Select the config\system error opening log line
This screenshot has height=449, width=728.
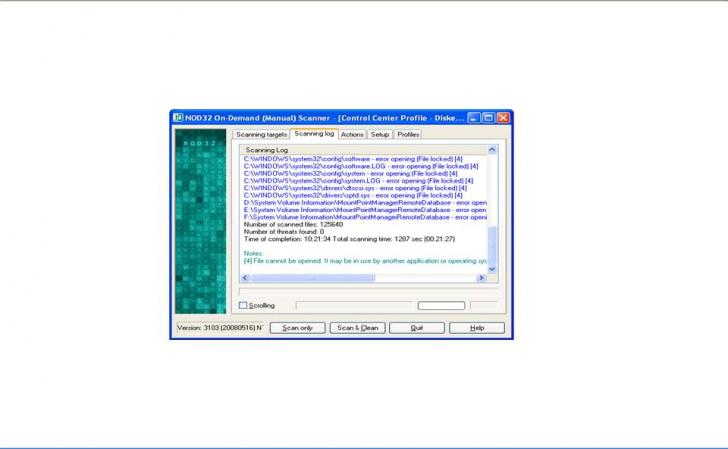coord(351,174)
